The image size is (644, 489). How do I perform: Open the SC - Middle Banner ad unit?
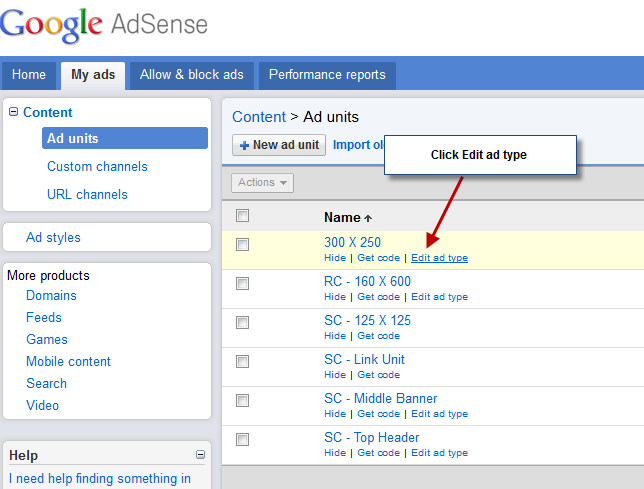click(381, 398)
